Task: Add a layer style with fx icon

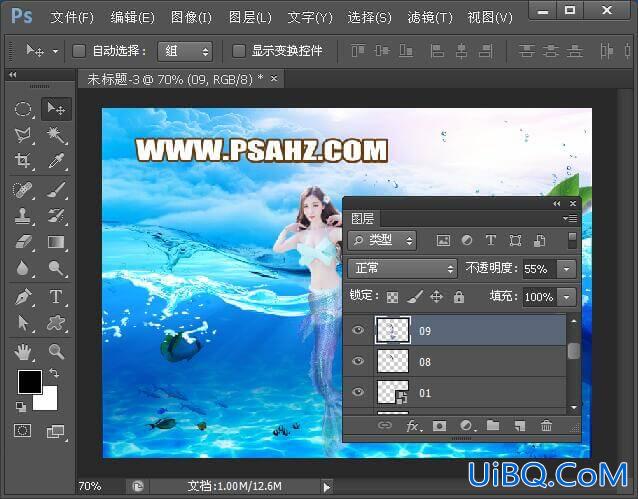Action: (413, 426)
